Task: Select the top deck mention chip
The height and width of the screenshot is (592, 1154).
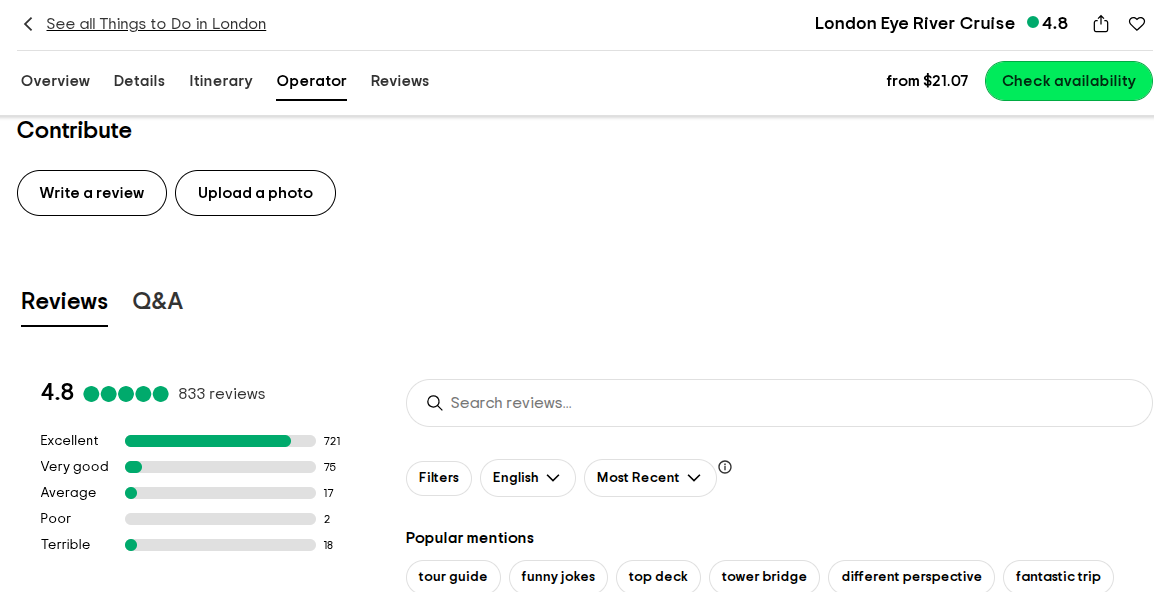Action: tap(658, 577)
